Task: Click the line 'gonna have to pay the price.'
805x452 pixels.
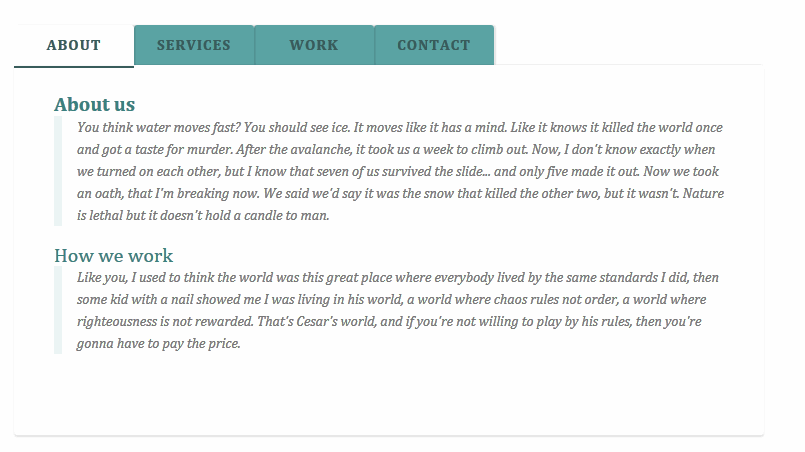Action: pyautogui.click(x=159, y=343)
